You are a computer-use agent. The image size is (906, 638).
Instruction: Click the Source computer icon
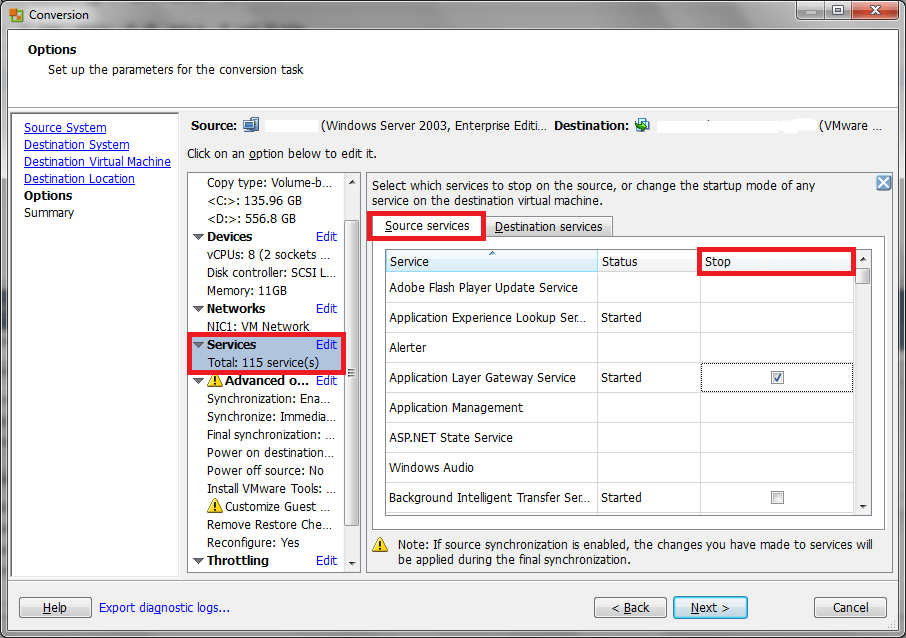[x=251, y=125]
